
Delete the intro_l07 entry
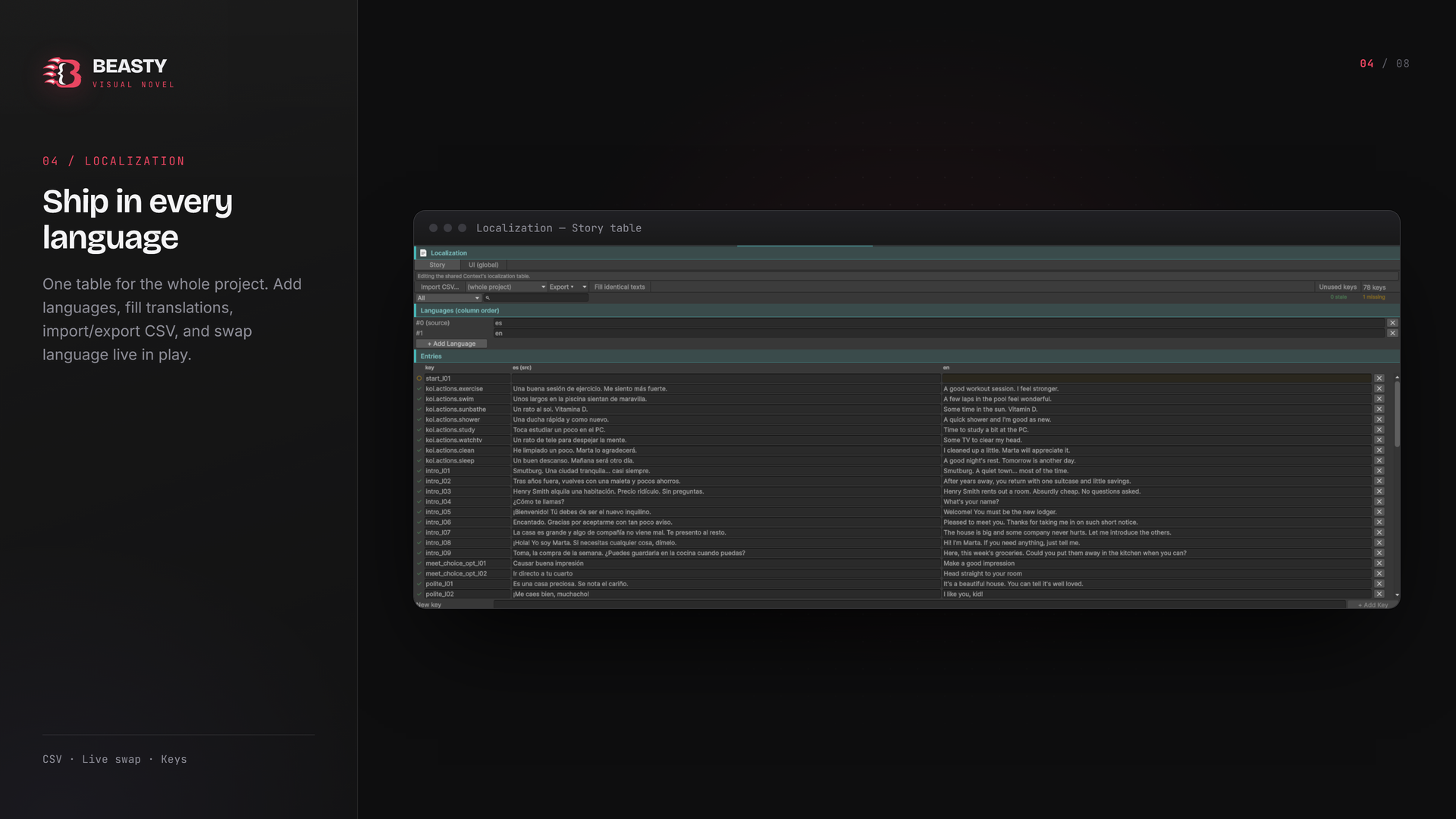click(1379, 532)
